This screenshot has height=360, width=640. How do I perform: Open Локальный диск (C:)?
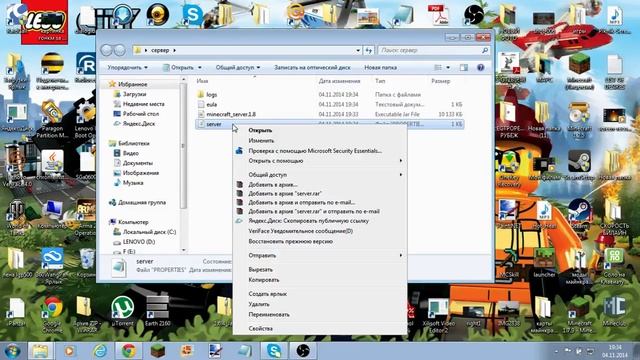pos(149,232)
